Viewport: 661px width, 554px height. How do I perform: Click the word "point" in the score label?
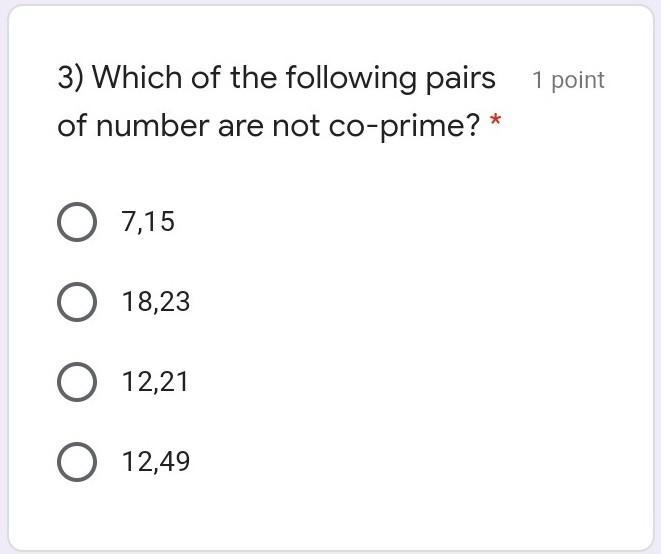(x=578, y=81)
